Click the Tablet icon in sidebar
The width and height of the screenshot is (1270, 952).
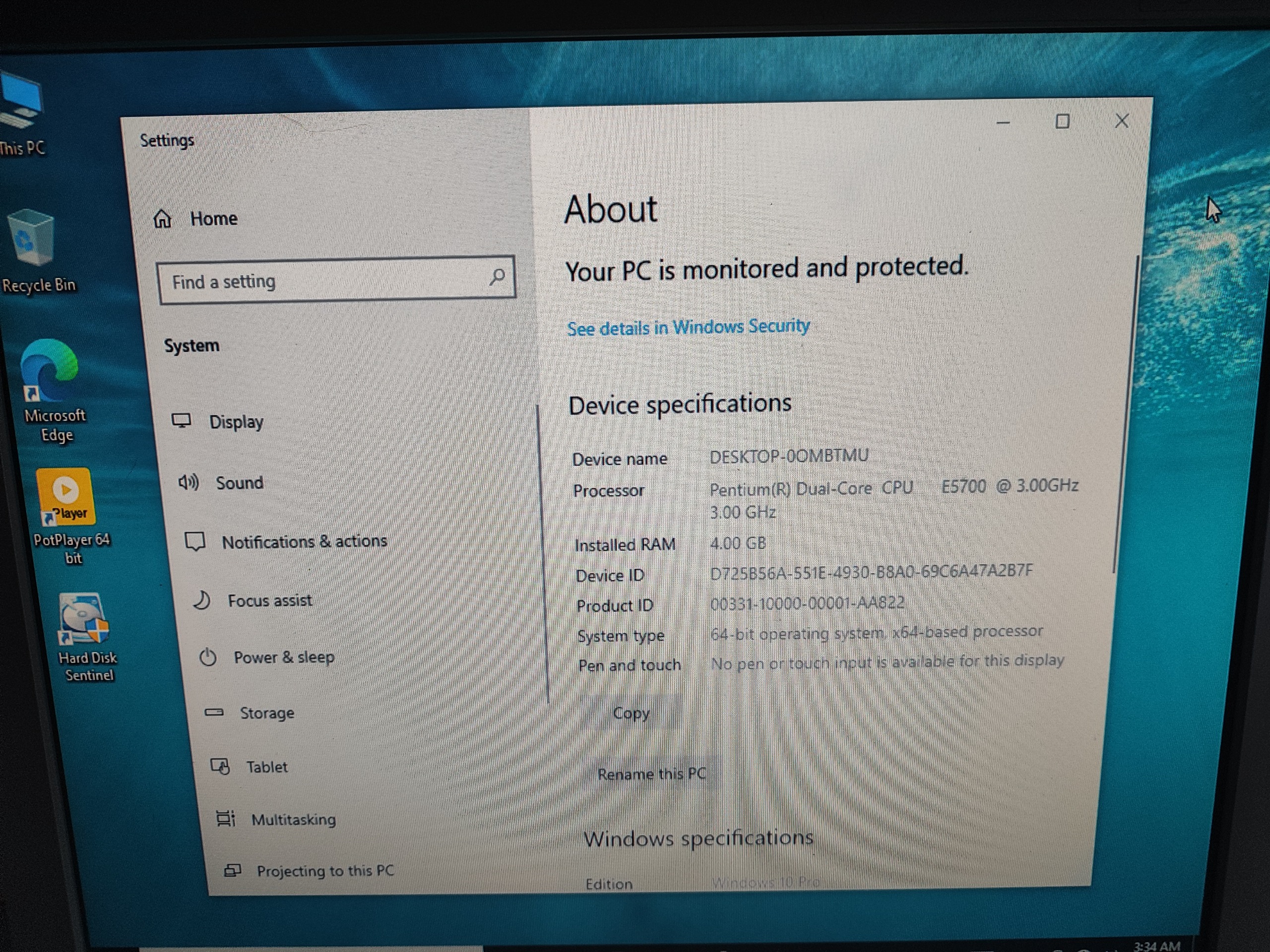coord(220,766)
